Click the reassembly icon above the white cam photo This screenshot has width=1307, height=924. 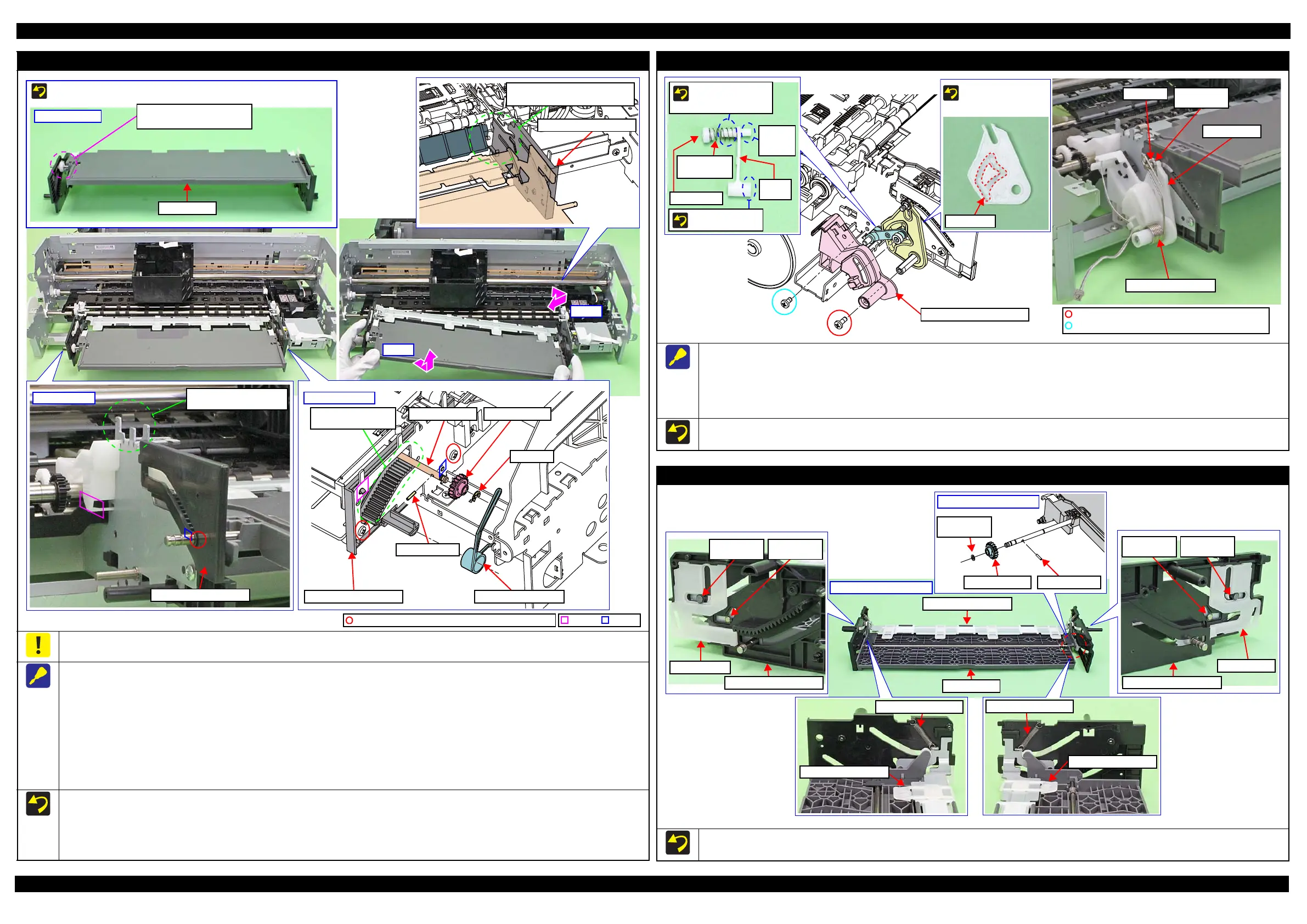(951, 93)
